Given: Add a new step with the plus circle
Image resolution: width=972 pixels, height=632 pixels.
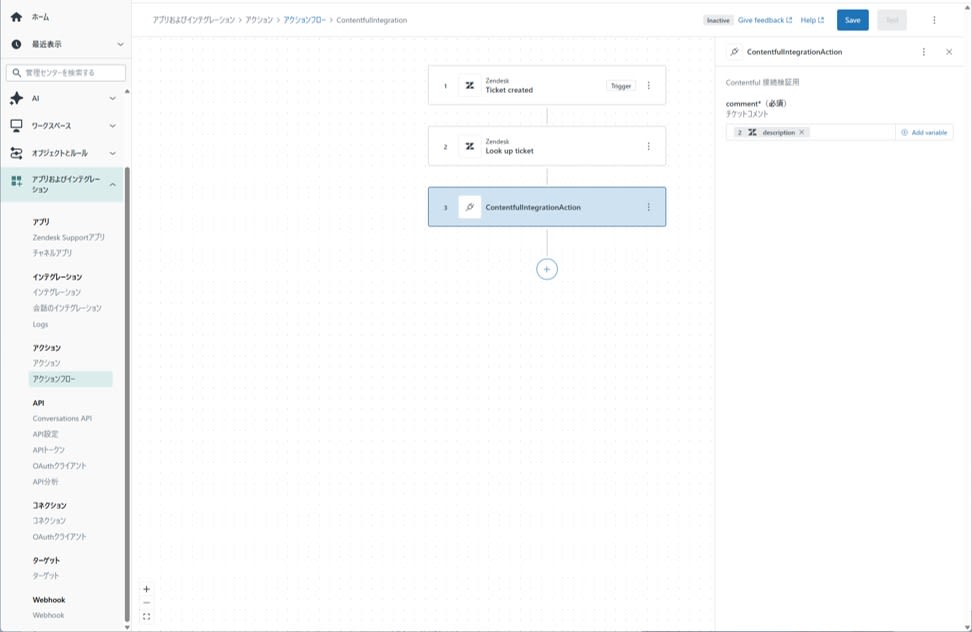Looking at the screenshot, I should [x=547, y=269].
